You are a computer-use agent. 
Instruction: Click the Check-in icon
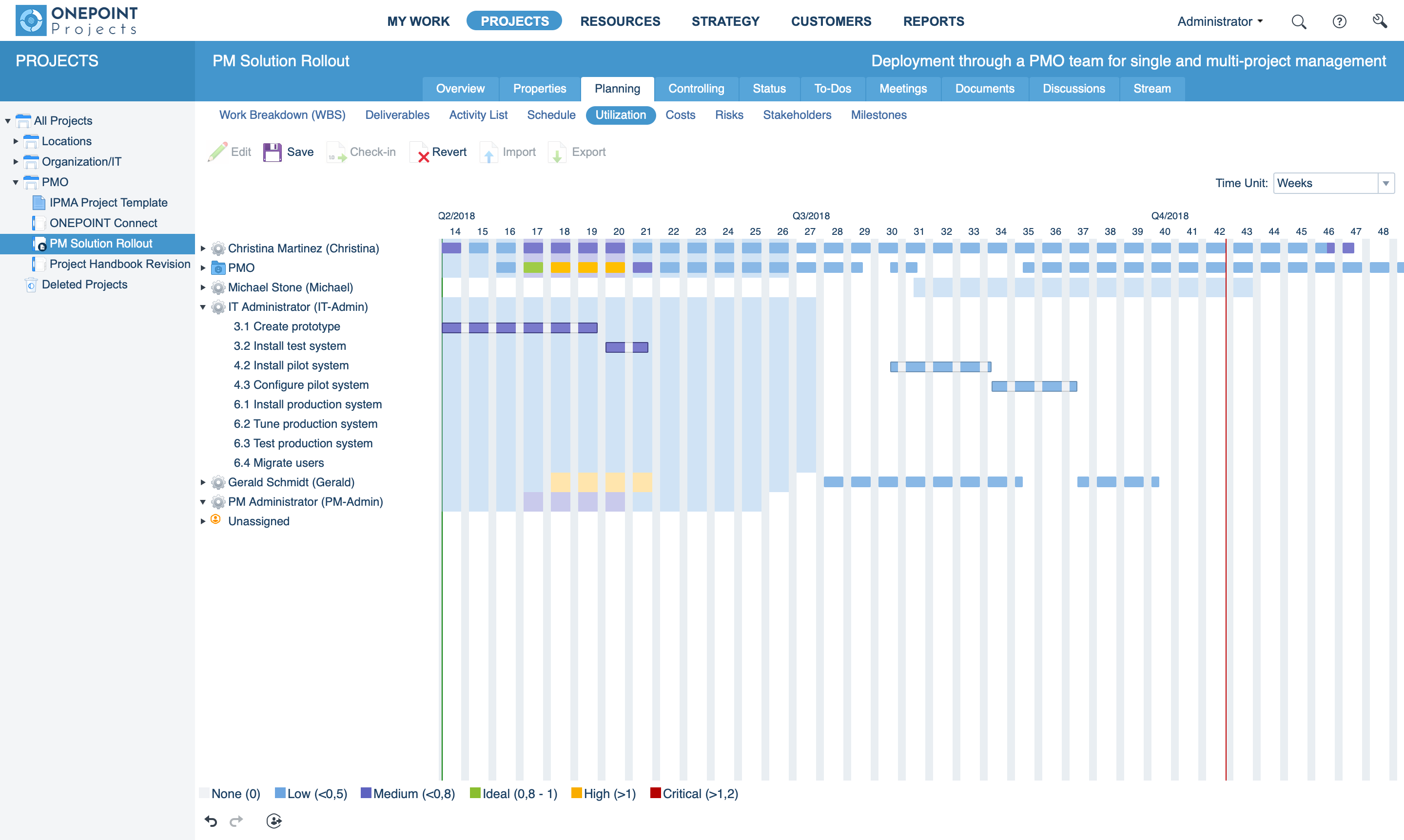click(x=336, y=153)
